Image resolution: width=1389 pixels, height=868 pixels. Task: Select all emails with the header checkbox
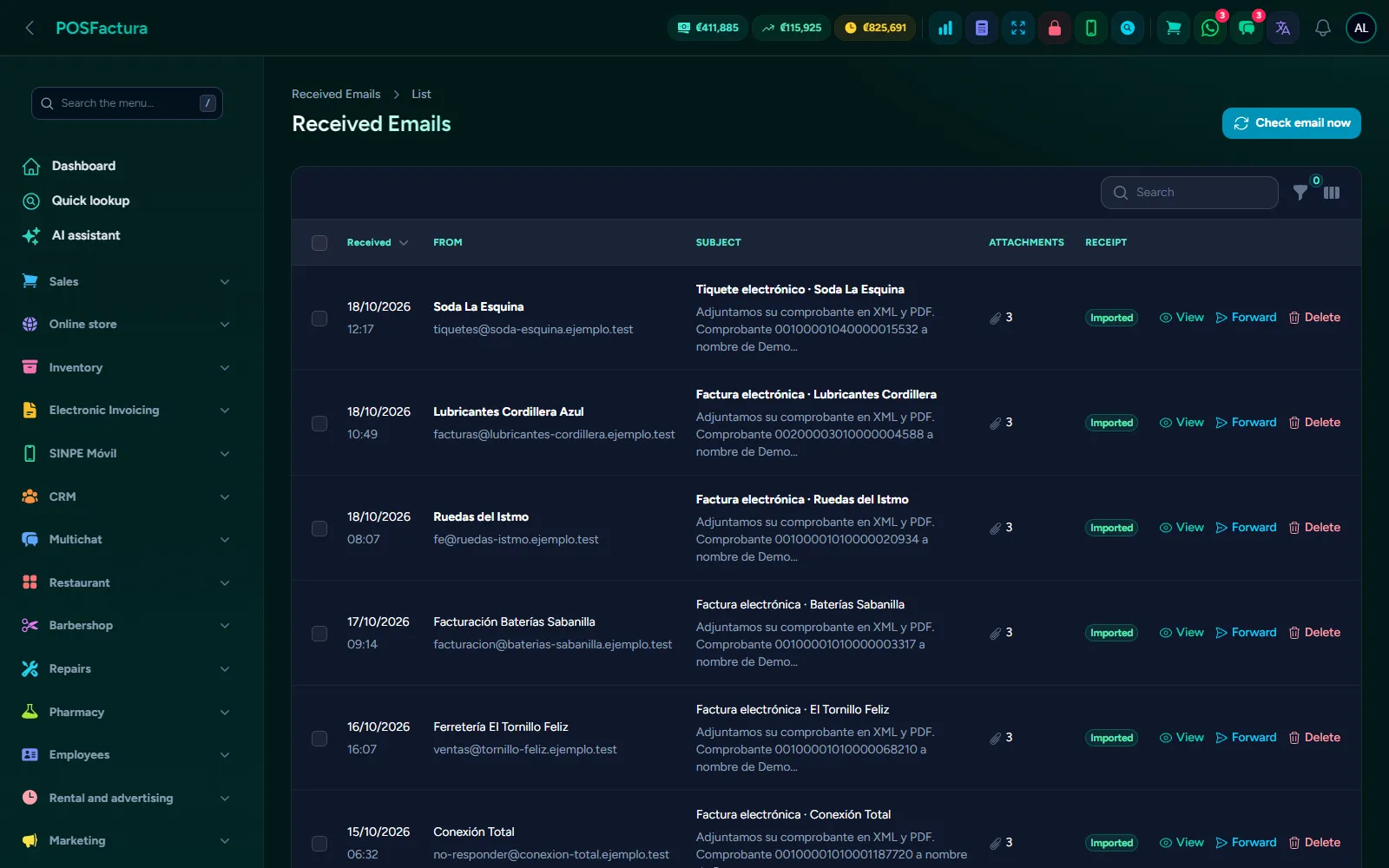pyautogui.click(x=319, y=243)
